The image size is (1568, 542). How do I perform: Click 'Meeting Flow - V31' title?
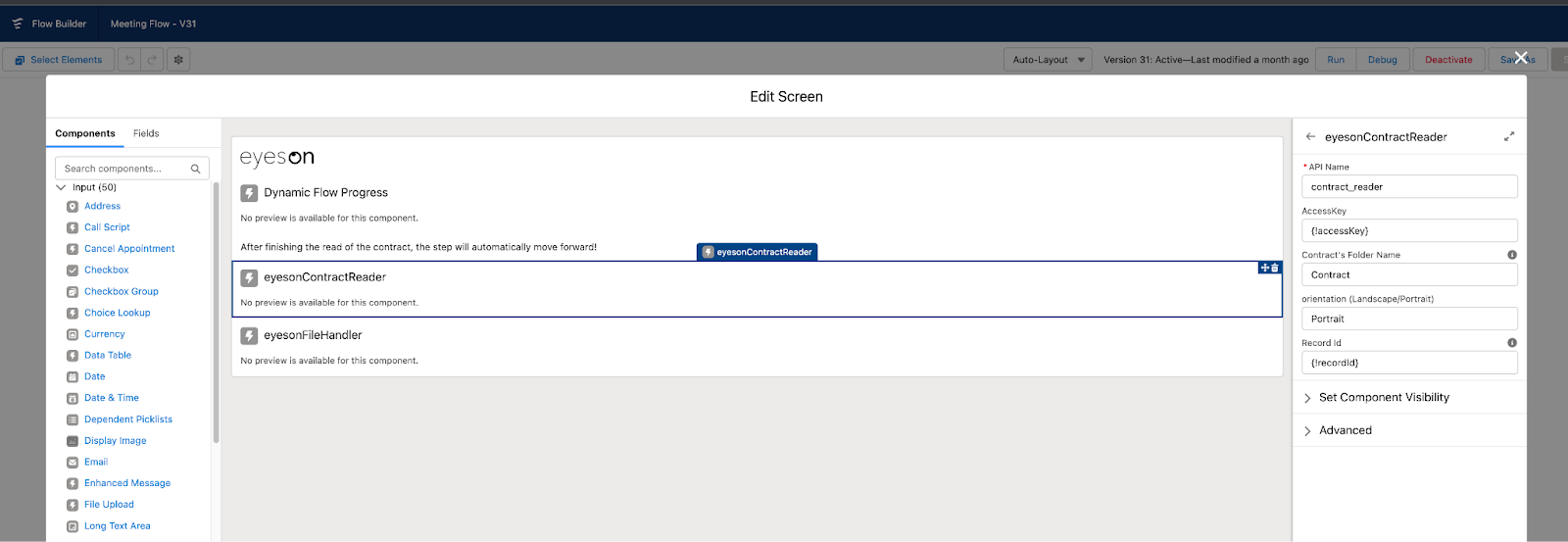153,24
